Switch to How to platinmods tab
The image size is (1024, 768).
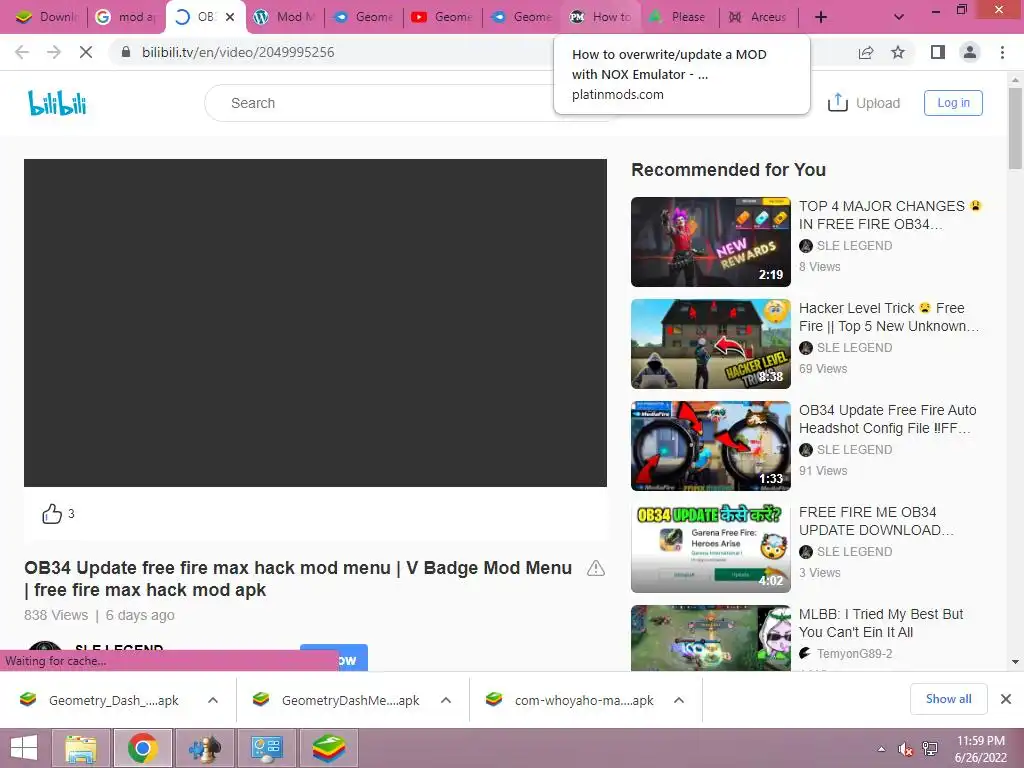pyautogui.click(x=601, y=17)
